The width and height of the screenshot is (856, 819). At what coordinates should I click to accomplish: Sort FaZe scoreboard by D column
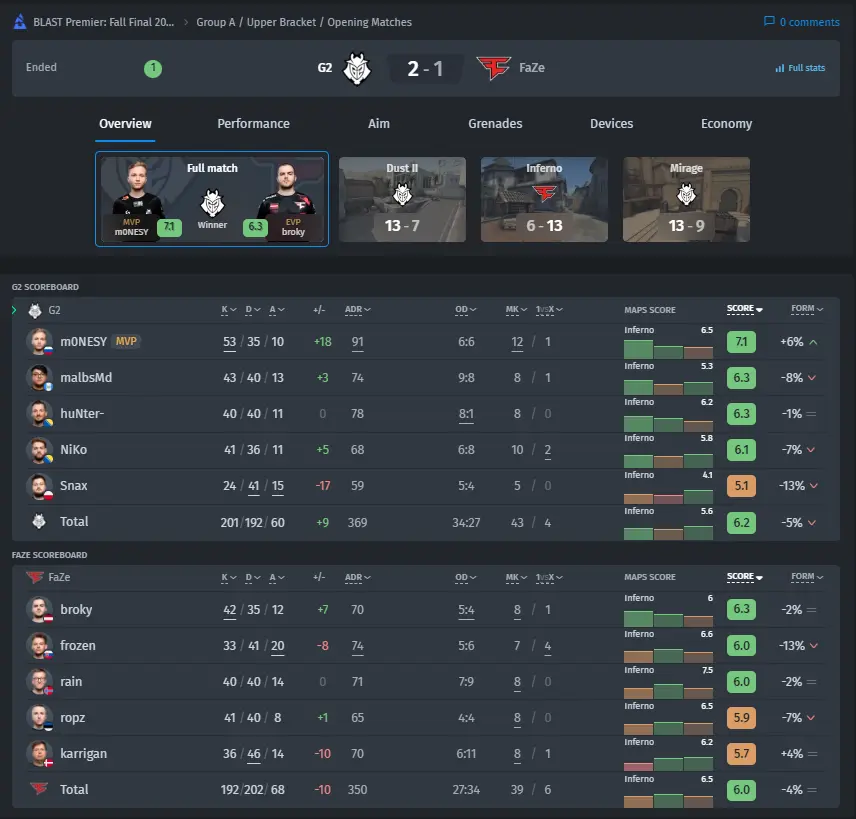pyautogui.click(x=253, y=577)
